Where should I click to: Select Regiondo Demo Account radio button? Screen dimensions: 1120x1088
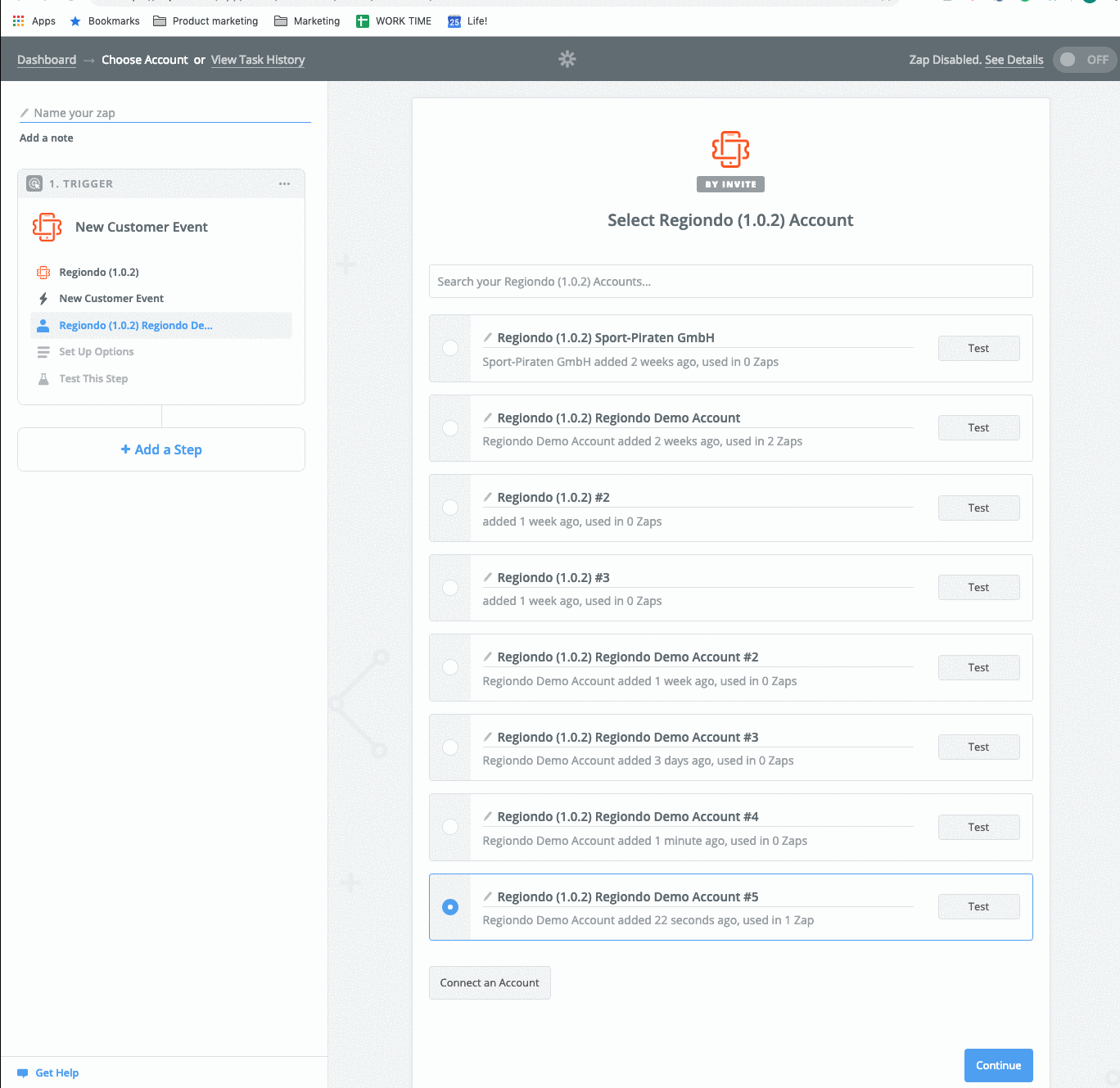tap(450, 428)
